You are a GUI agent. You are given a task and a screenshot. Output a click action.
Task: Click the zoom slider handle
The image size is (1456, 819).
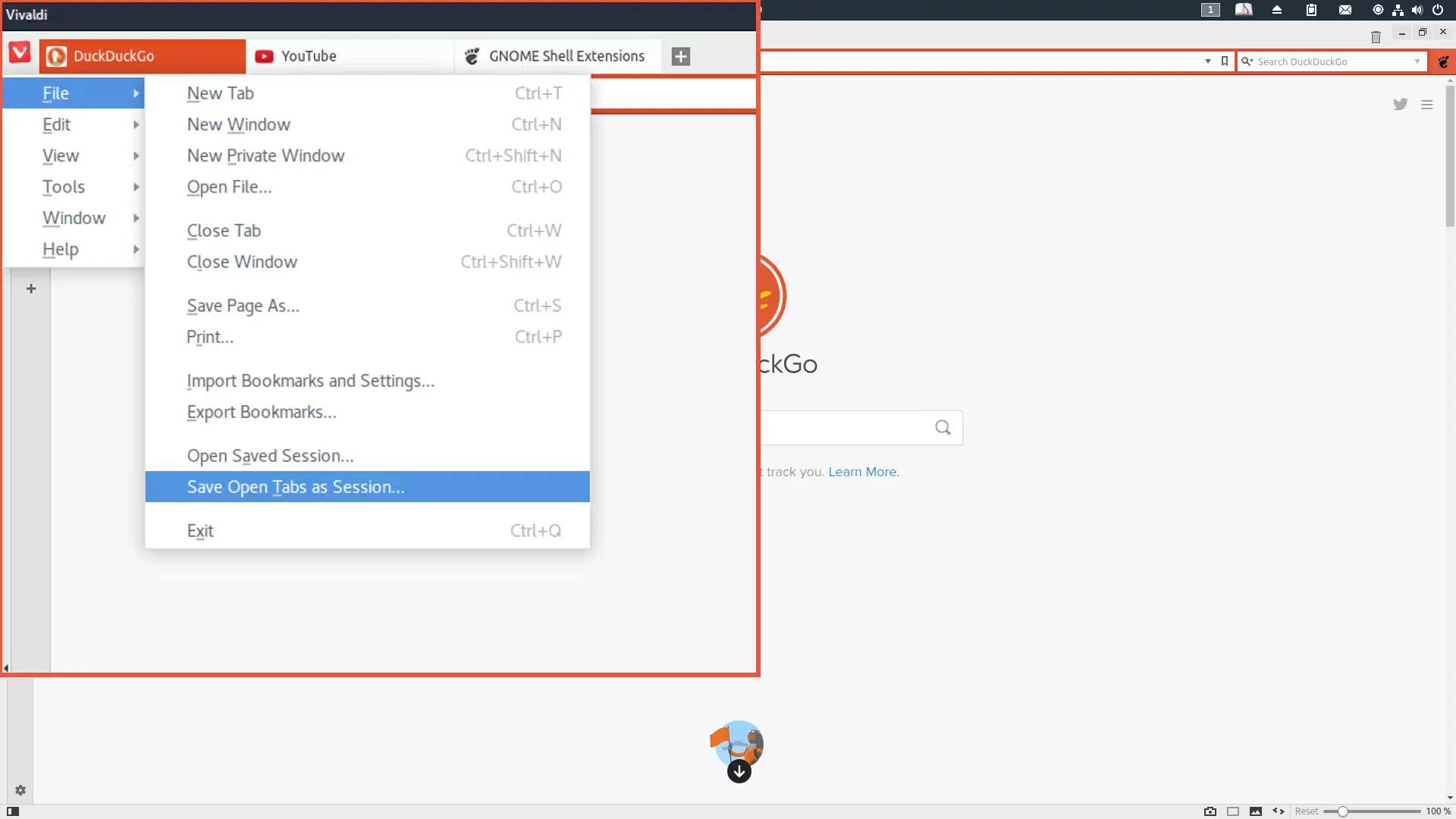pos(1342,811)
